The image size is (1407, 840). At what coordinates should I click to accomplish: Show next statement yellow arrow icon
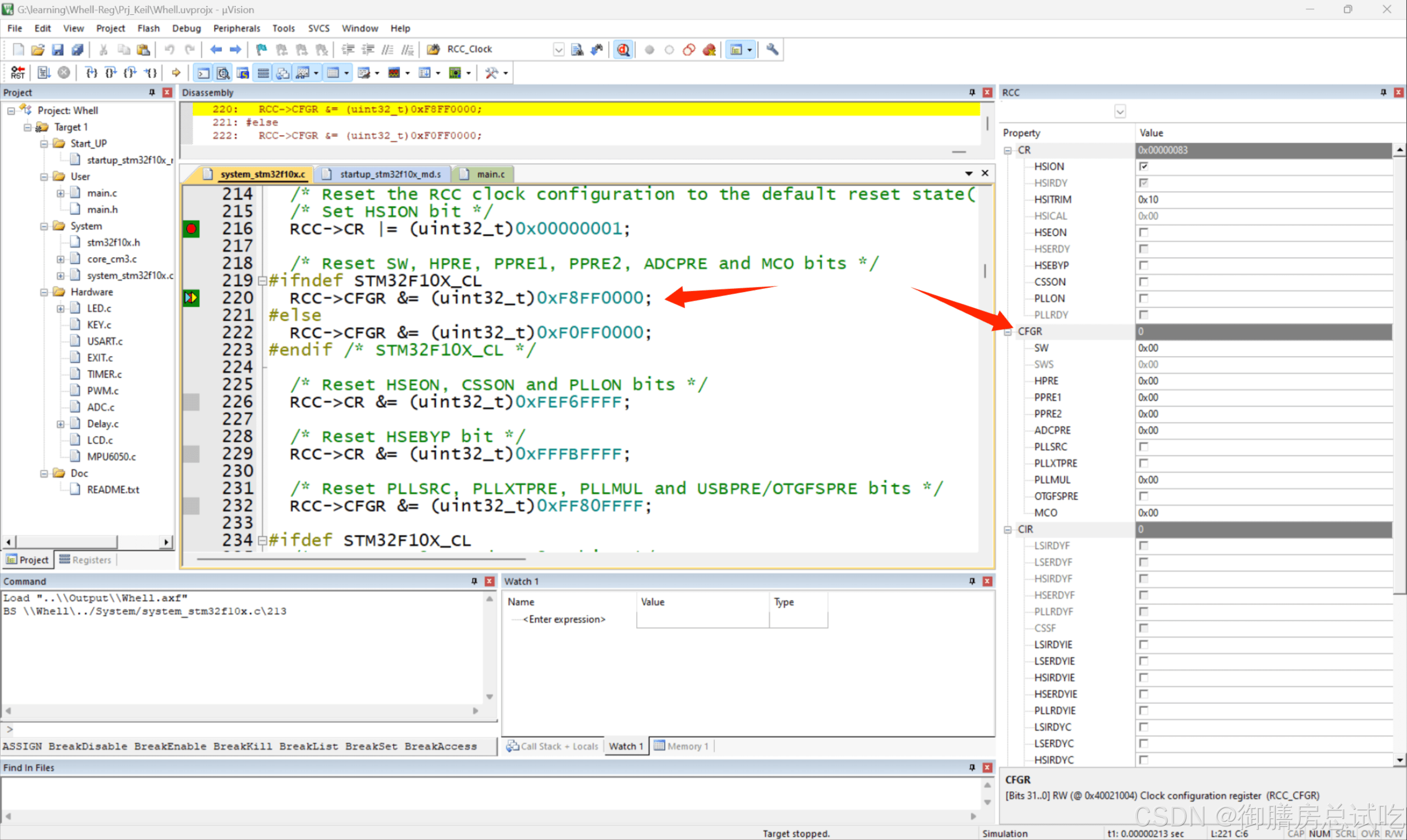pyautogui.click(x=176, y=73)
